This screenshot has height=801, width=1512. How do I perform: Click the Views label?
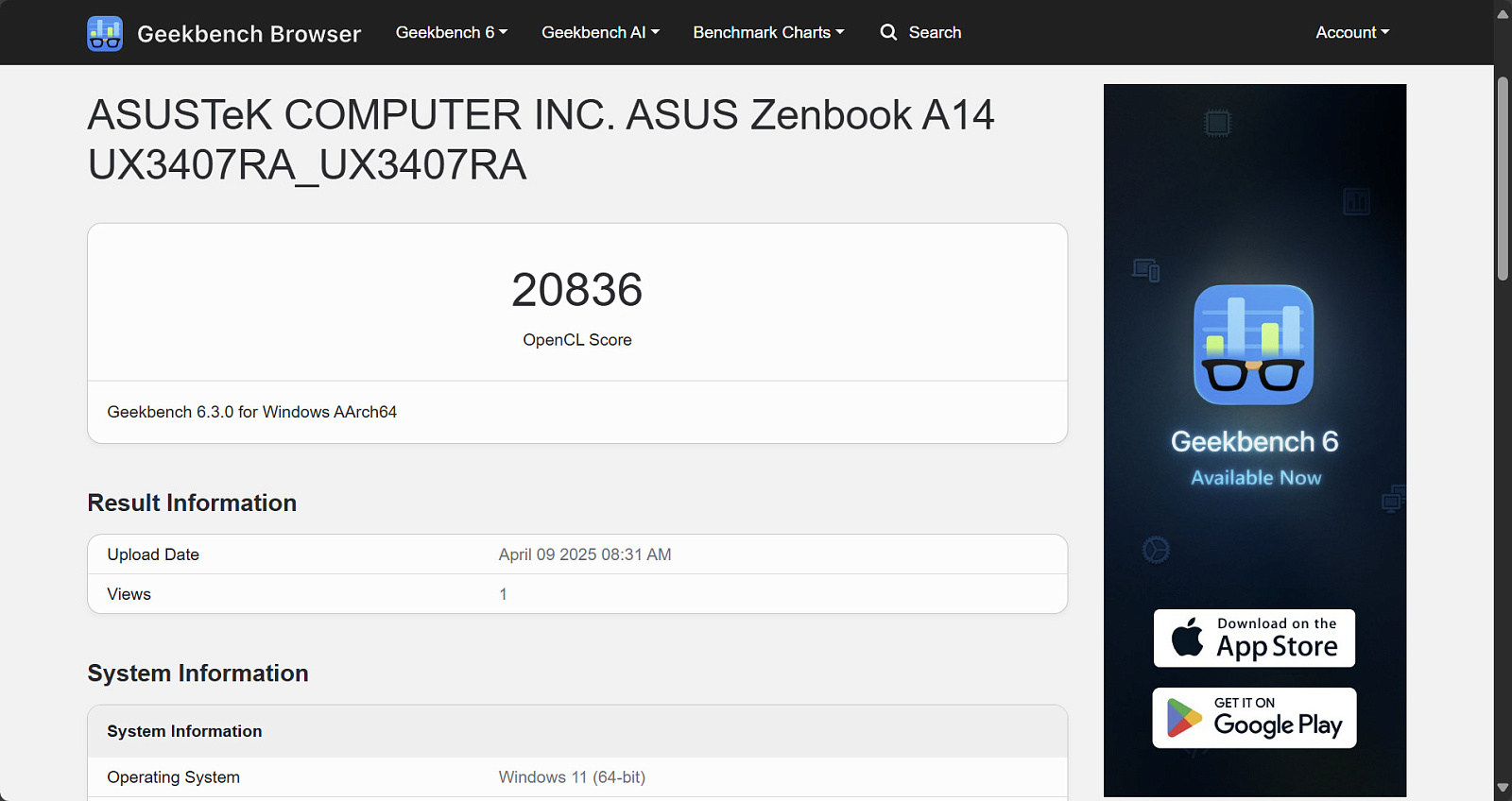[x=129, y=594]
